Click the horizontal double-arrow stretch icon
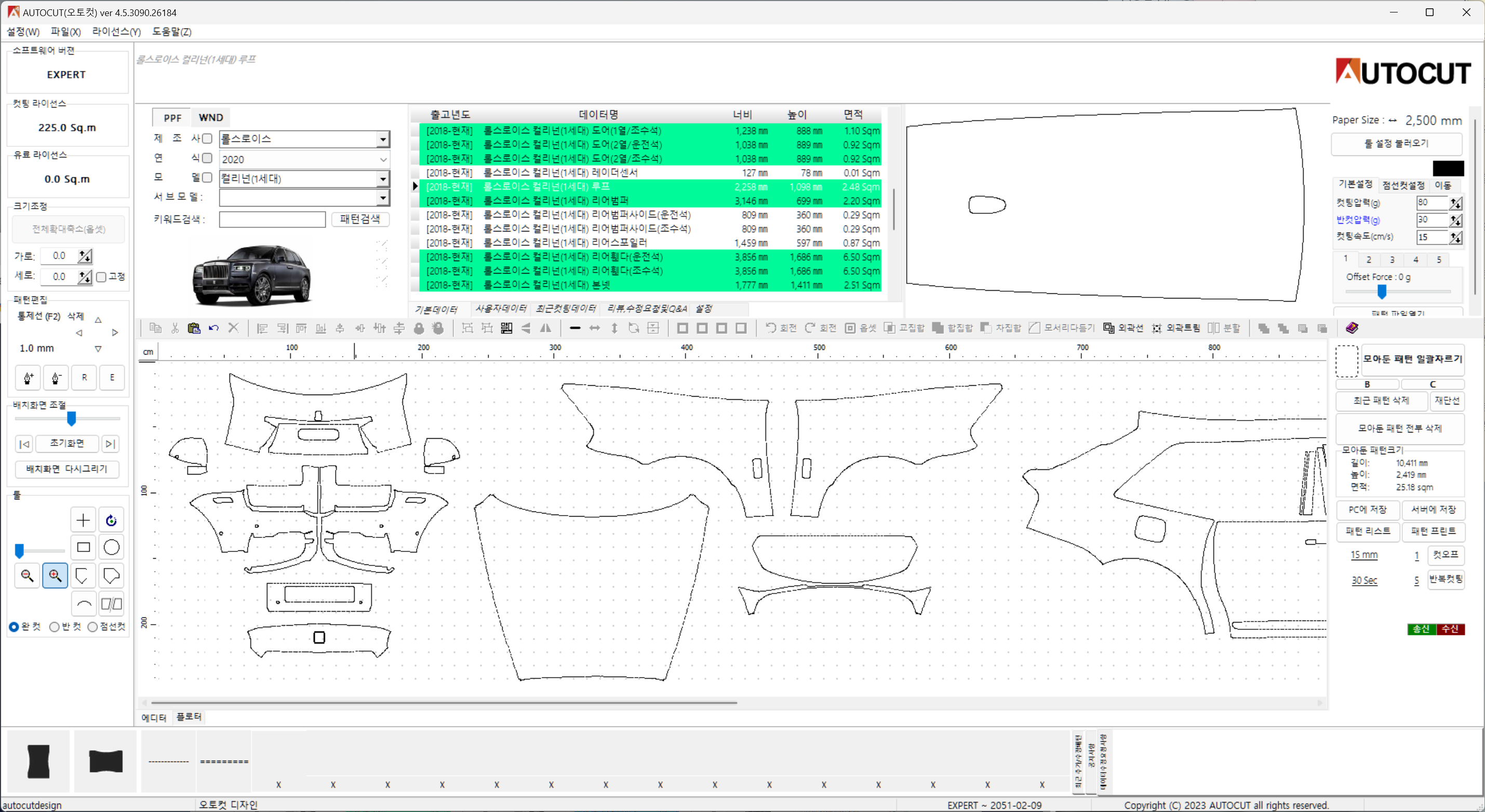Screen dimensions: 1485x812 coord(594,328)
